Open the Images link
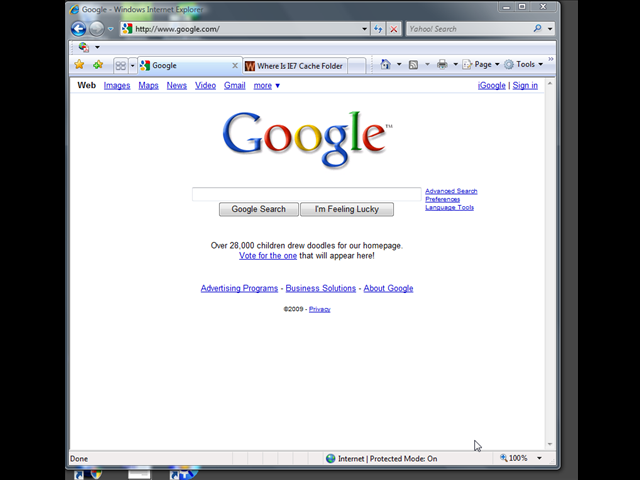This screenshot has height=480, width=640. click(117, 85)
